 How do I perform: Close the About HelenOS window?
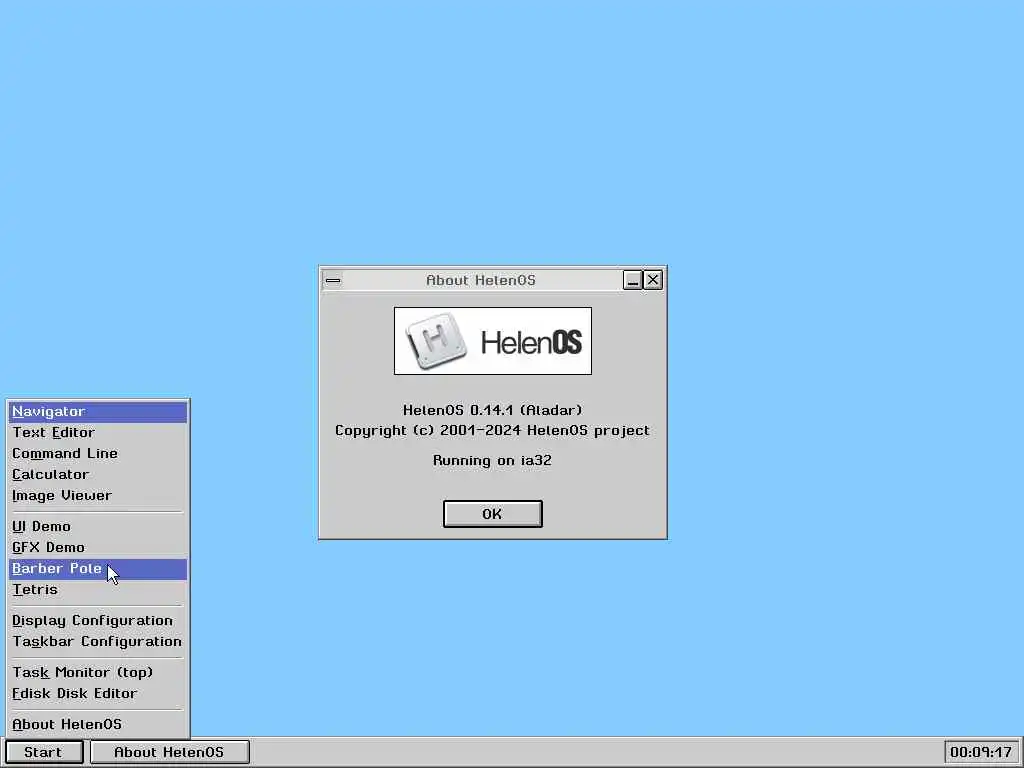pos(653,280)
